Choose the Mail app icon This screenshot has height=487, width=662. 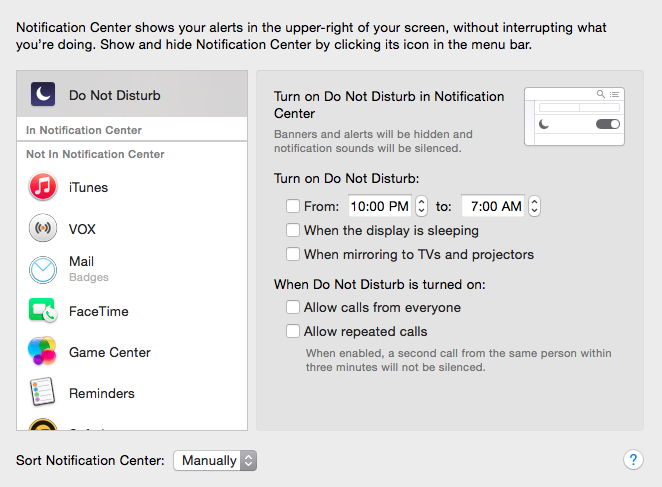coord(43,270)
